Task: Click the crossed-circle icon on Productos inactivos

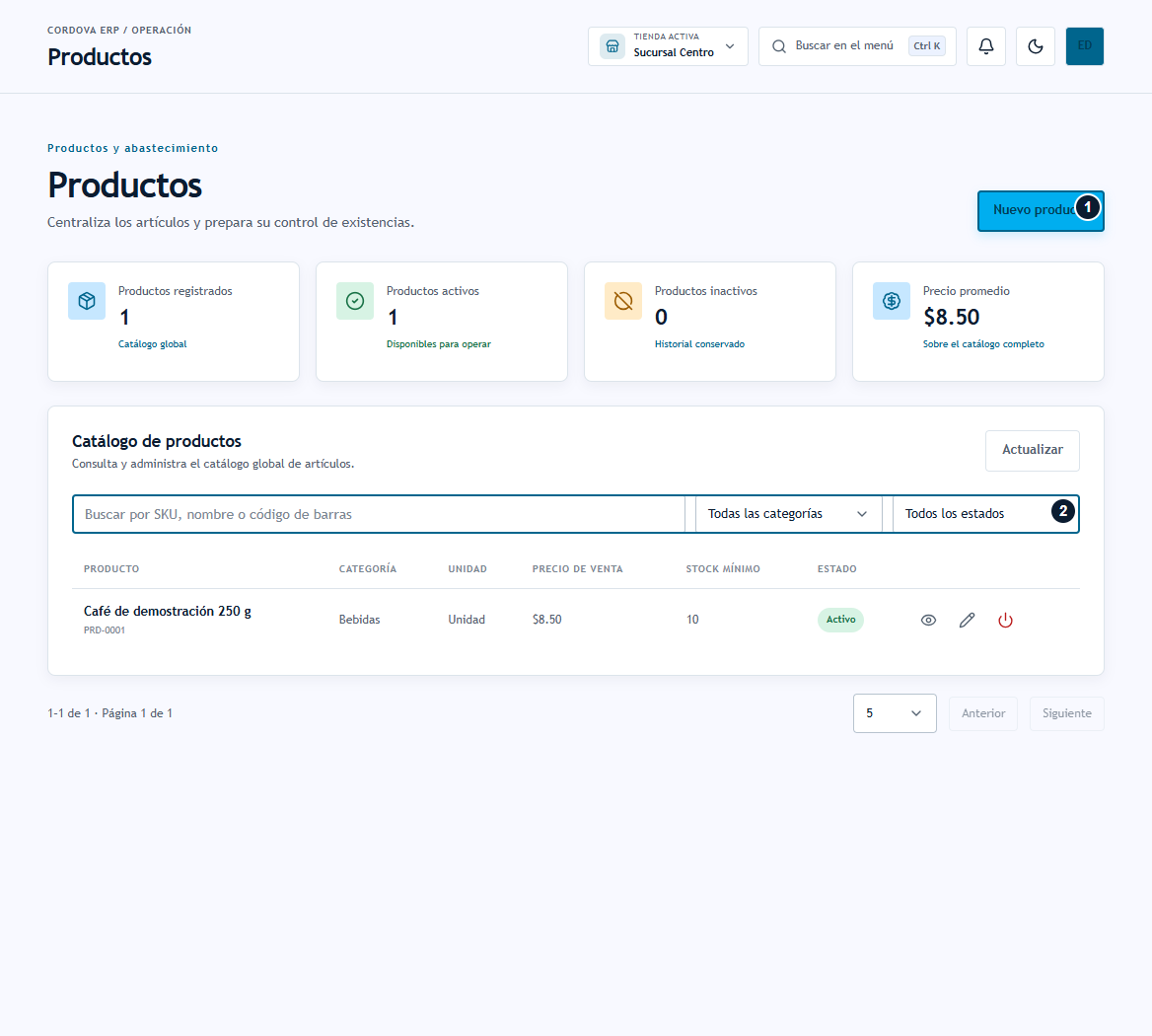Action: click(623, 301)
